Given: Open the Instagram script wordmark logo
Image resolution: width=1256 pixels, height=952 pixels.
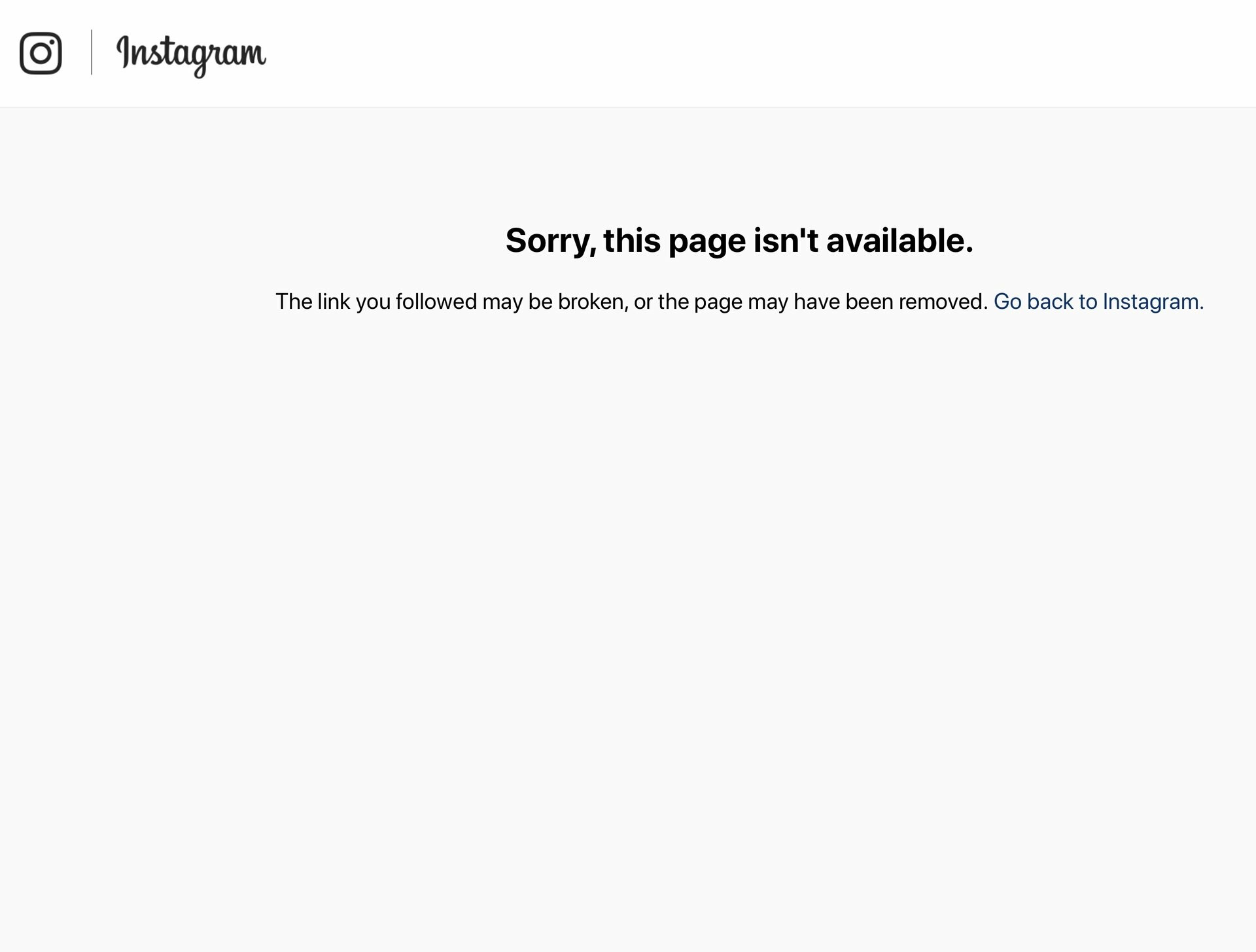Looking at the screenshot, I should [191, 55].
